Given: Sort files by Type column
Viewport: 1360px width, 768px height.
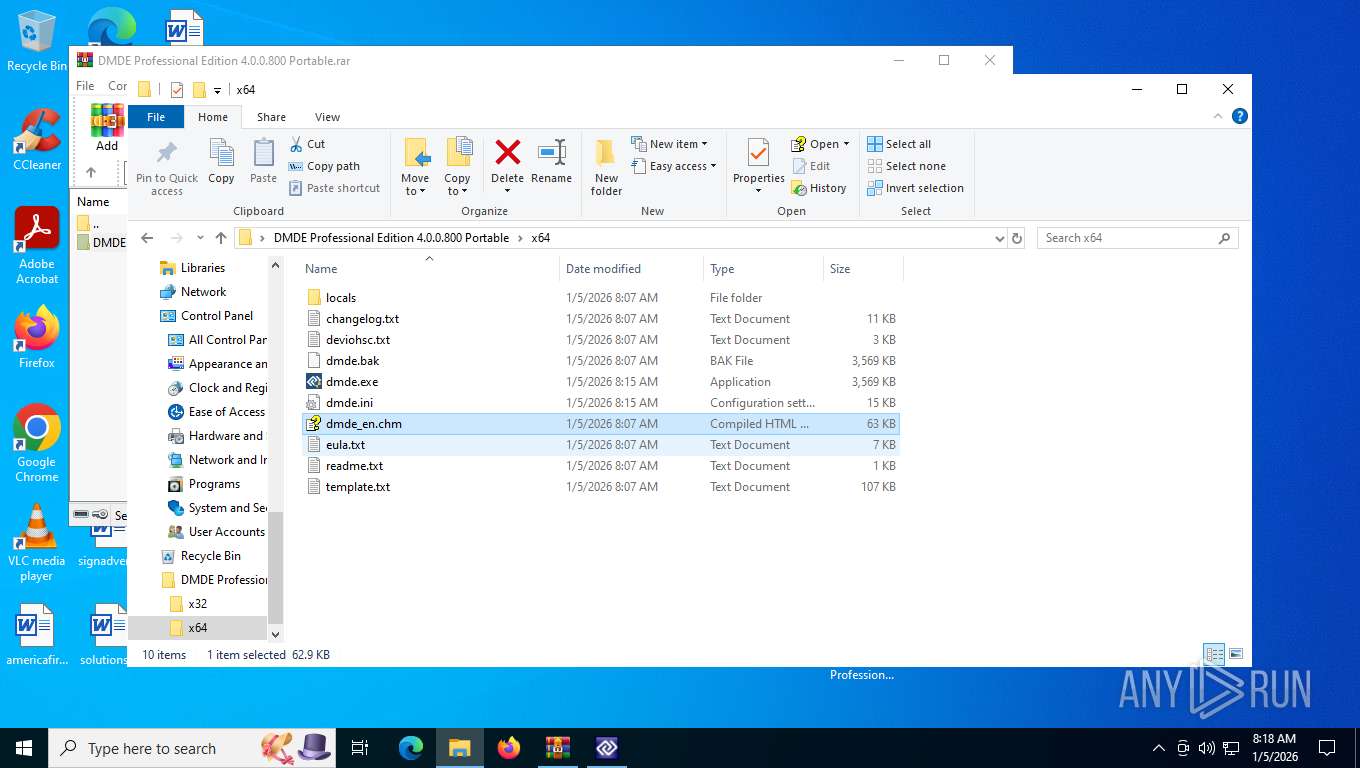Looking at the screenshot, I should 763,268.
